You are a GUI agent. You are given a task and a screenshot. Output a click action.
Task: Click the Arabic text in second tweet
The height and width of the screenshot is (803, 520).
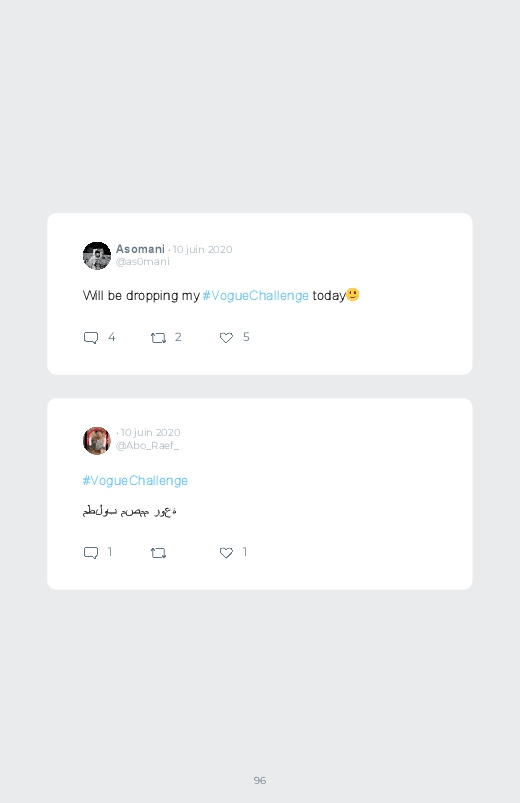[x=130, y=511]
